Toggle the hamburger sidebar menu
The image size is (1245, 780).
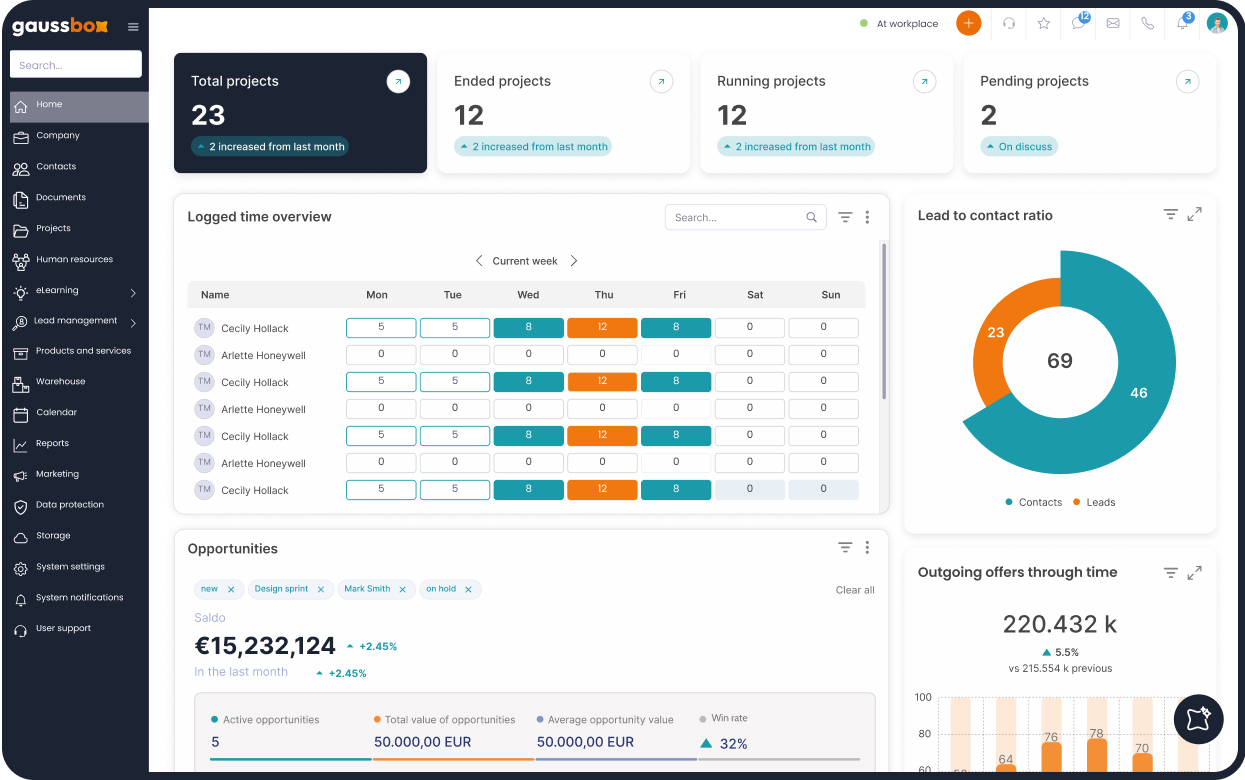(133, 27)
